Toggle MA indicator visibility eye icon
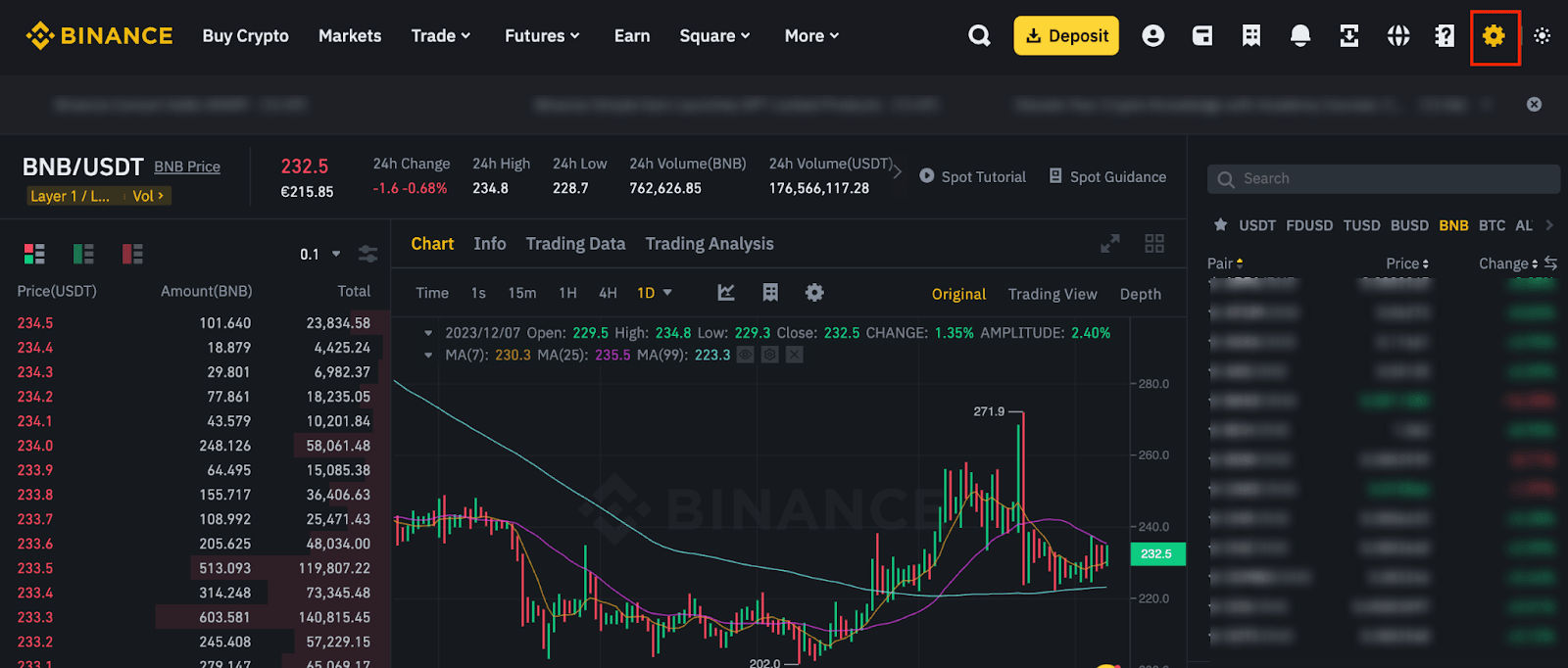Viewport: 1568px width, 668px height. click(746, 355)
